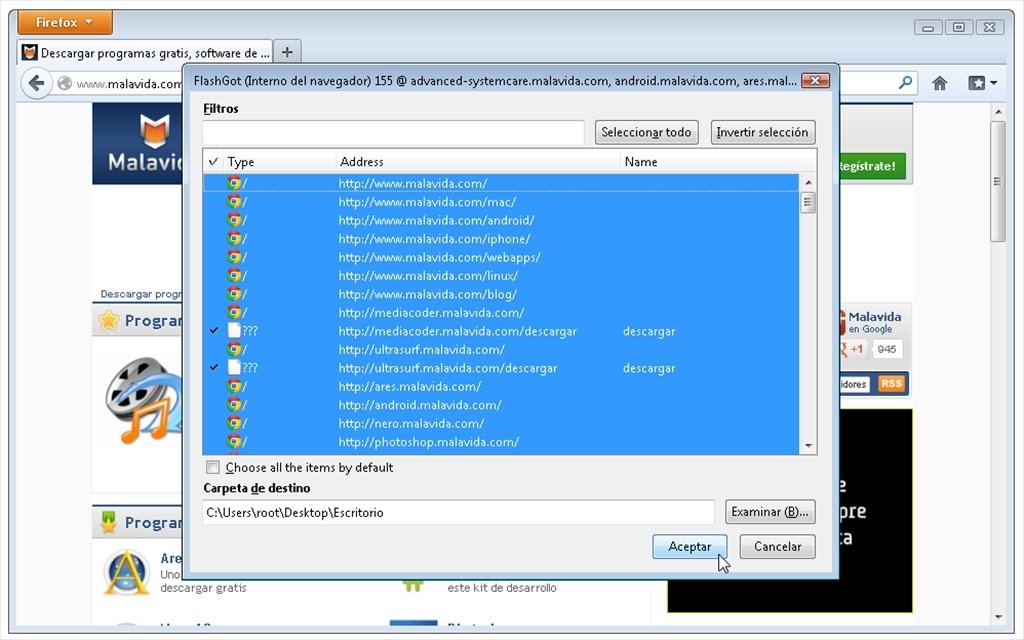Click the web page scrollbar thumb
Image resolution: width=1024 pixels, height=640 pixels.
(x=997, y=182)
